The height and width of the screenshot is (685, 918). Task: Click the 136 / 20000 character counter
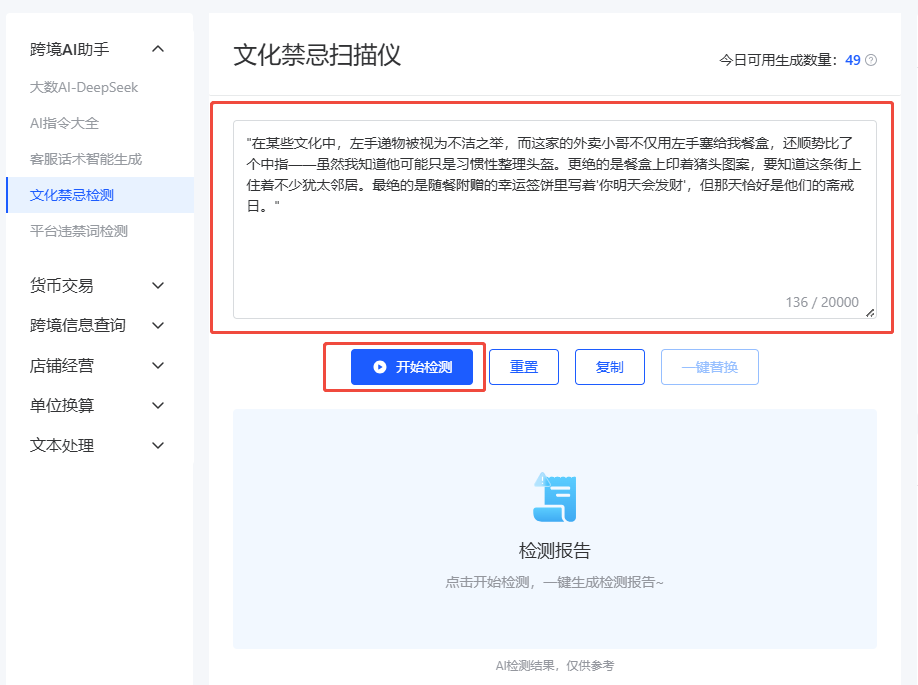pyautogui.click(x=822, y=302)
